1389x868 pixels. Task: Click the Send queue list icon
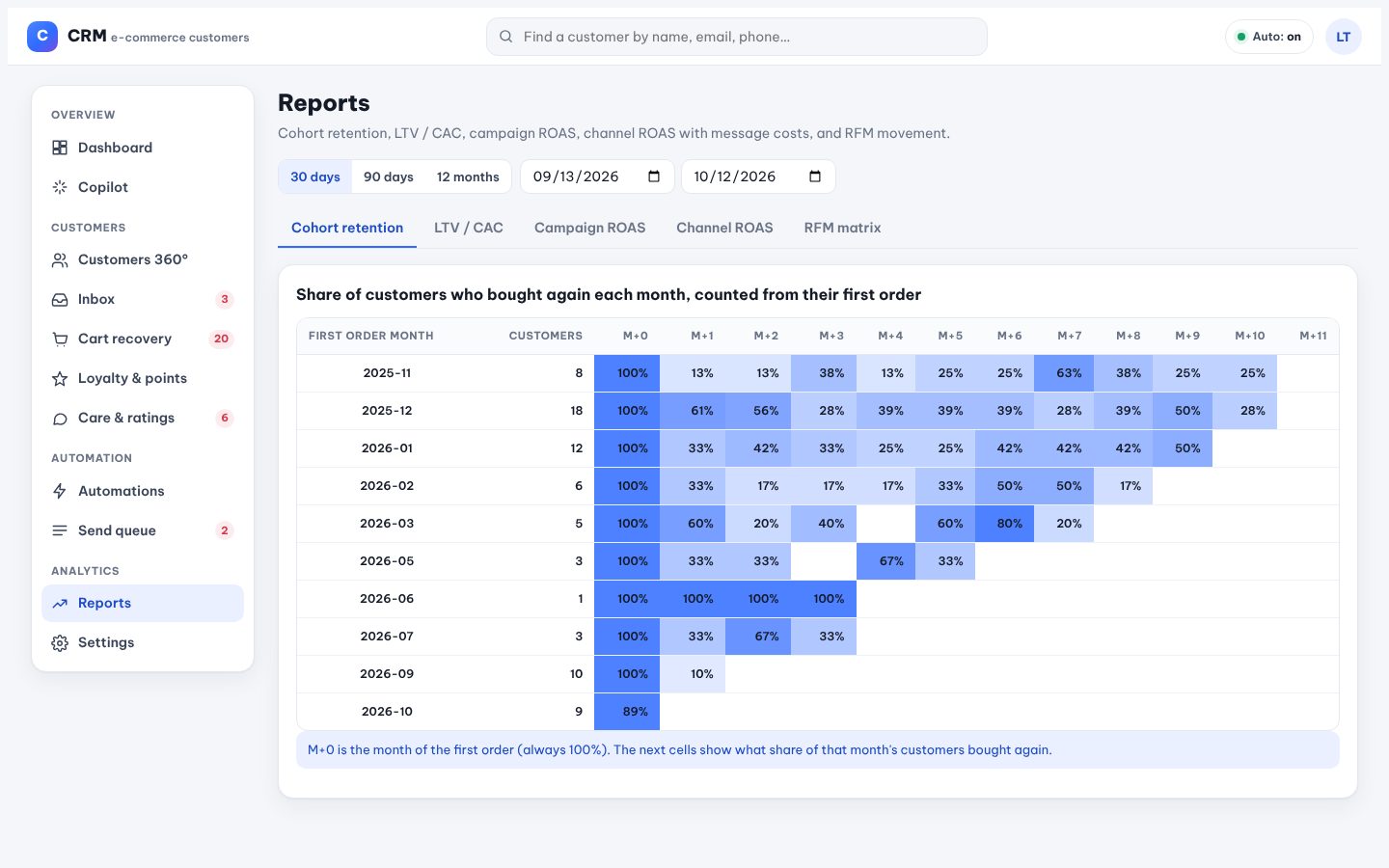[x=60, y=530]
